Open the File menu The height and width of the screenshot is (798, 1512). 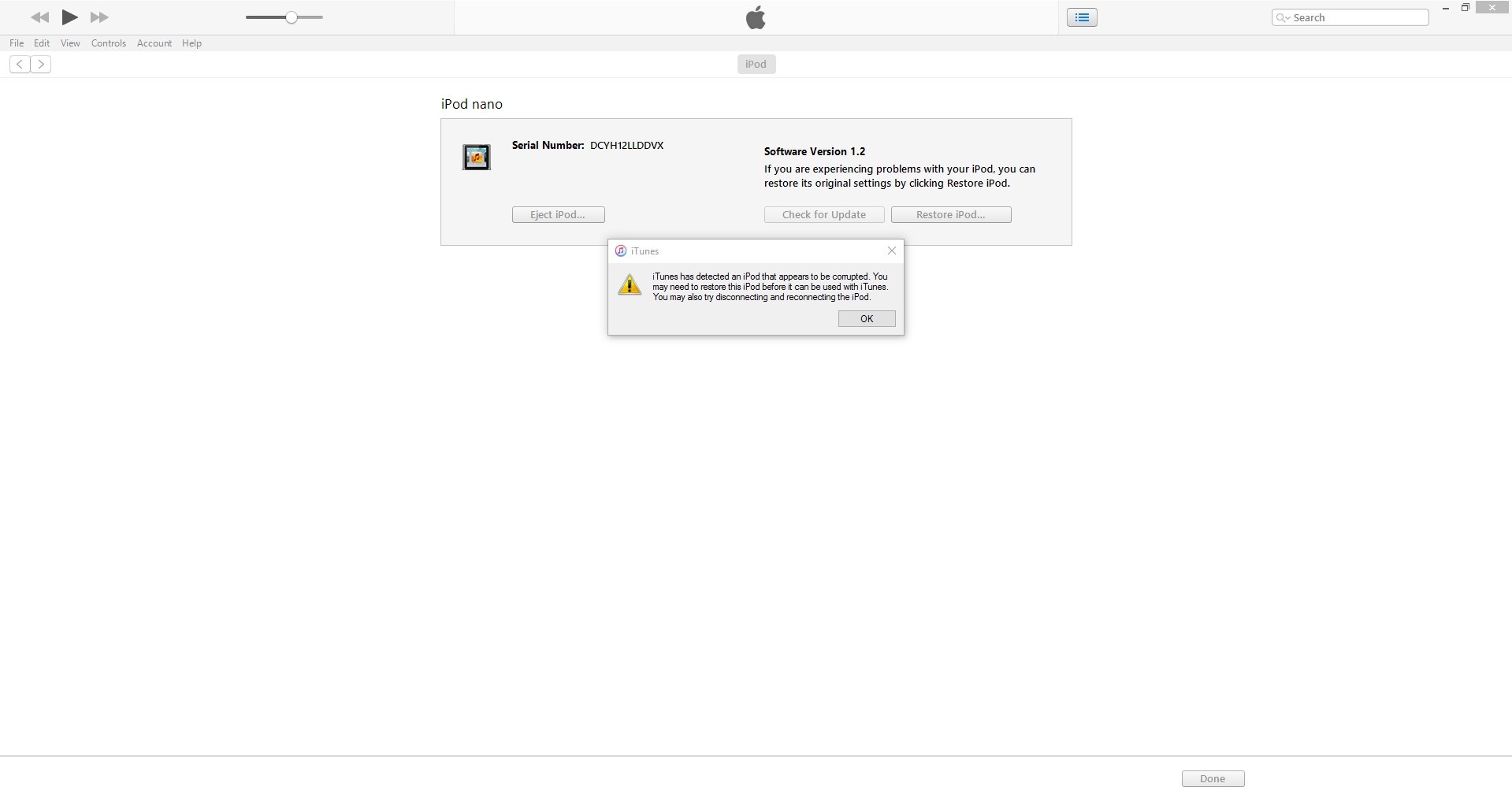pyautogui.click(x=17, y=43)
